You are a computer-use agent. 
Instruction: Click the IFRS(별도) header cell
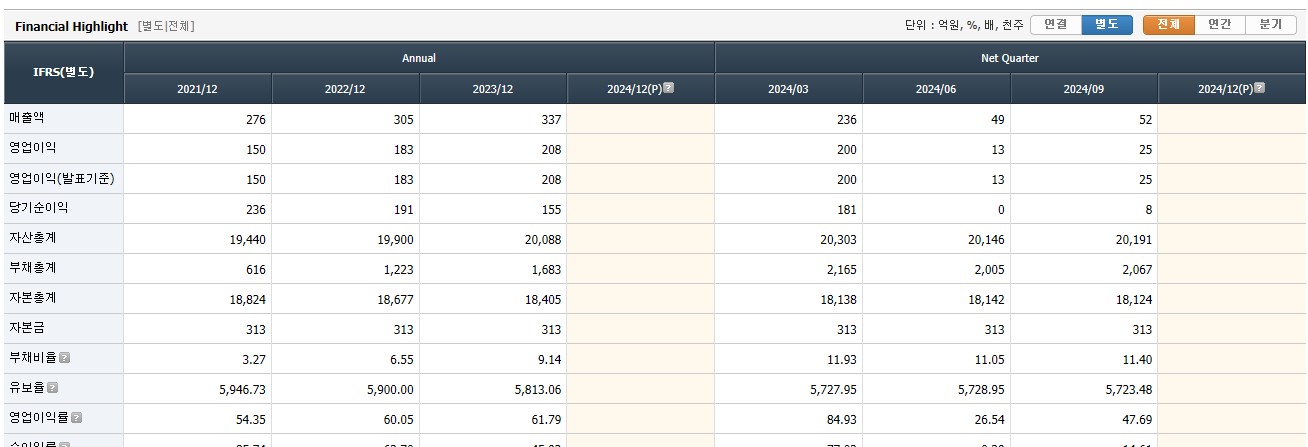pos(64,73)
